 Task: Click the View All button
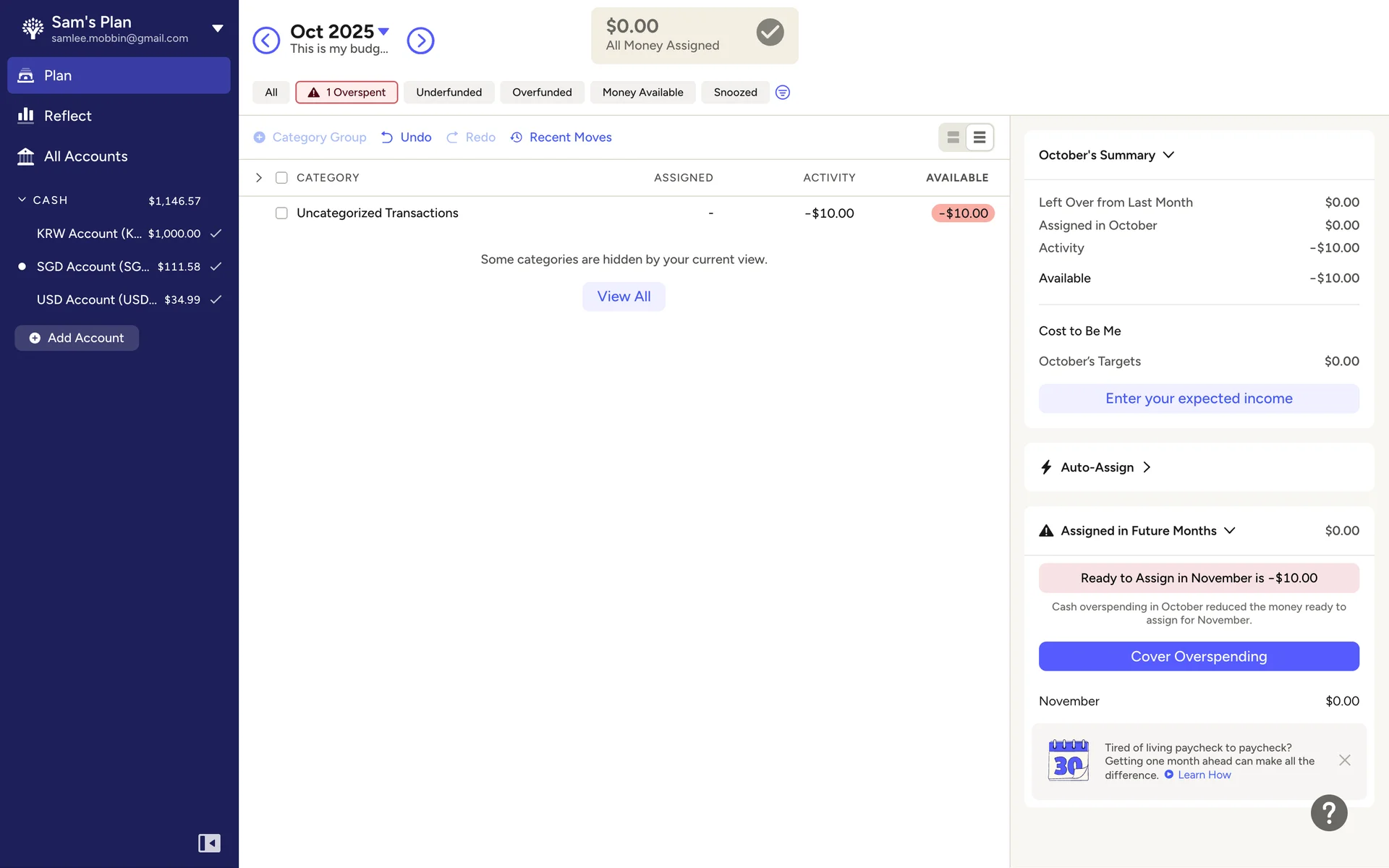(x=624, y=297)
